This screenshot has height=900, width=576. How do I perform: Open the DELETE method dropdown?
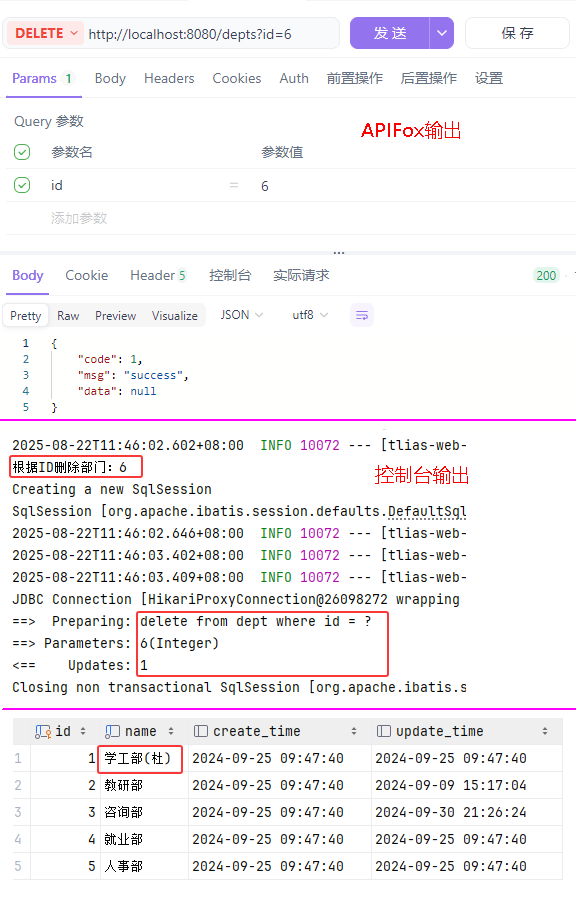pyautogui.click(x=46, y=34)
